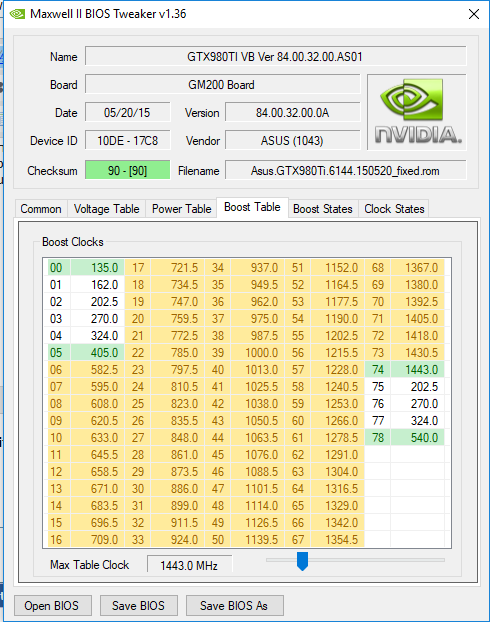Select boost clock cell 785.0

[x=178, y=353]
